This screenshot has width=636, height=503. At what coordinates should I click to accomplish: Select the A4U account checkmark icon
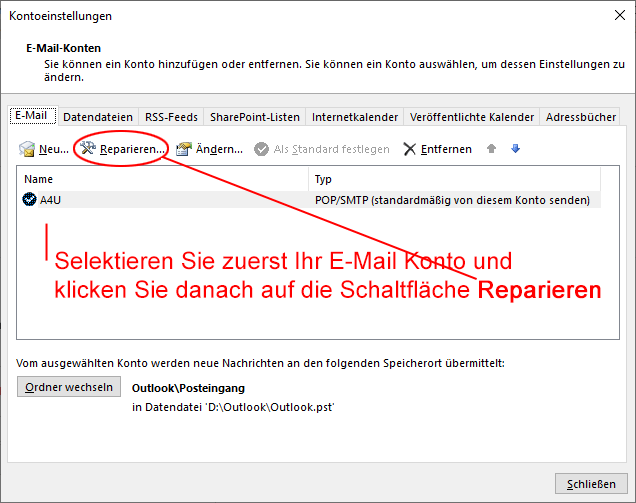coord(29,200)
